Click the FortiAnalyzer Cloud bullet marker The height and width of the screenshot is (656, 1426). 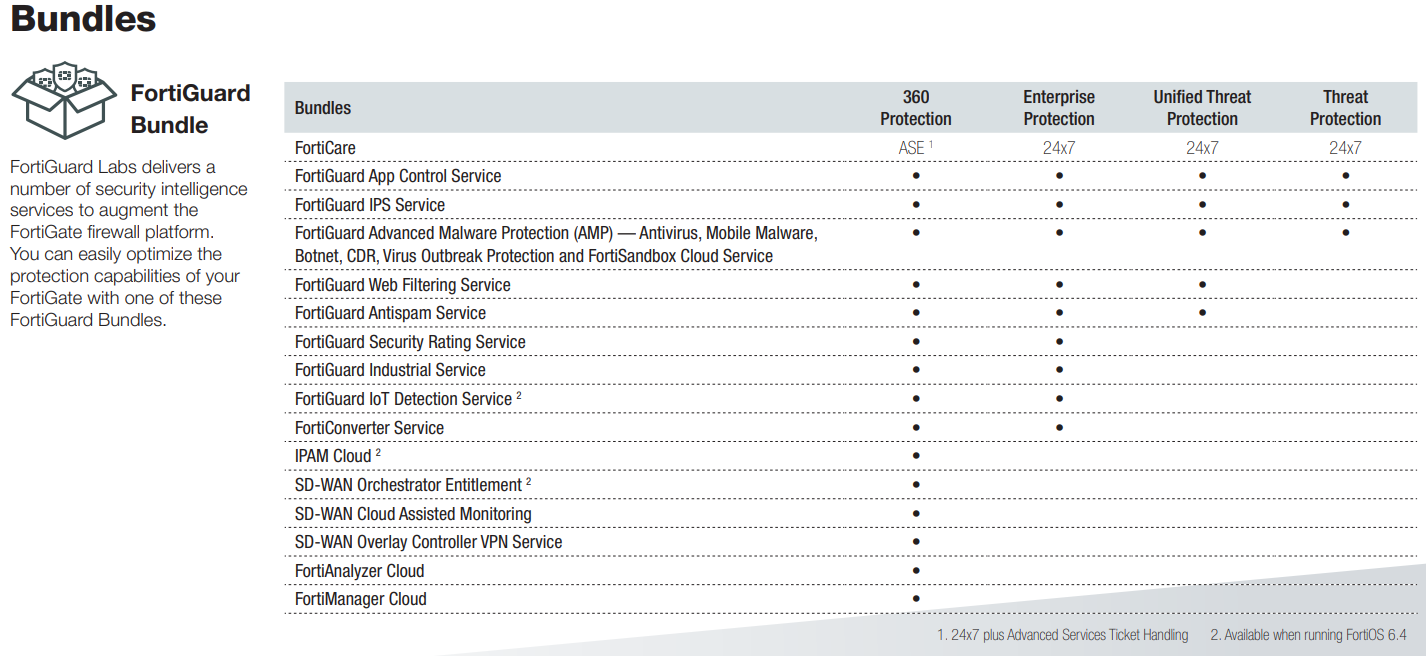(x=916, y=571)
